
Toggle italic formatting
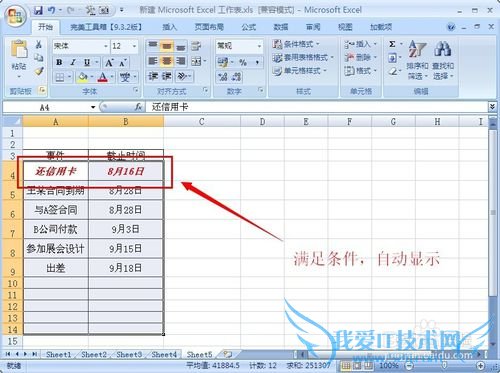pyautogui.click(x=73, y=62)
